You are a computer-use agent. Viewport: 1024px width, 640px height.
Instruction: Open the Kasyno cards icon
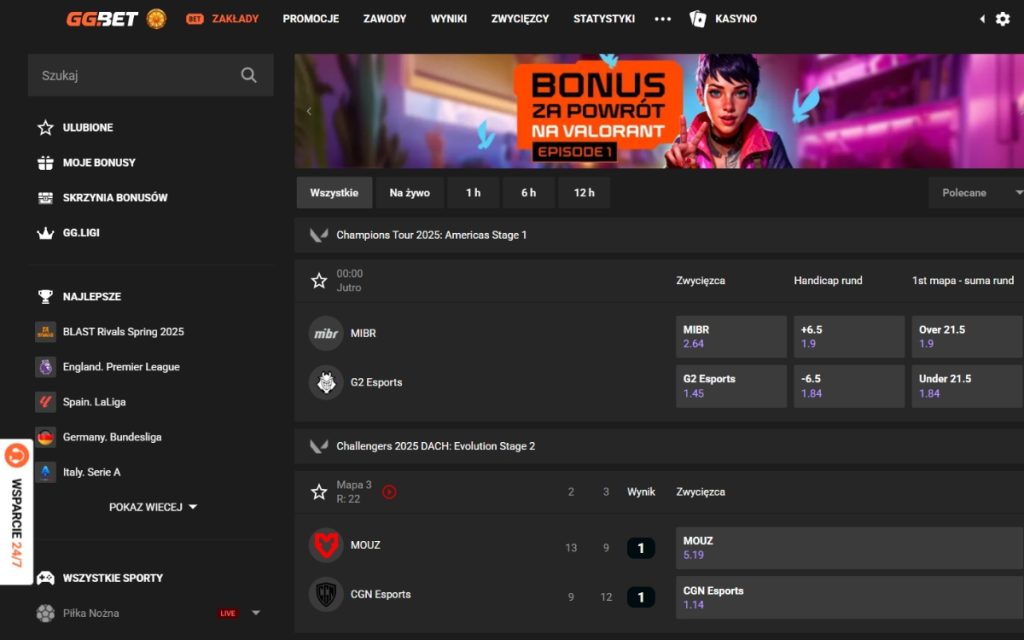698,19
